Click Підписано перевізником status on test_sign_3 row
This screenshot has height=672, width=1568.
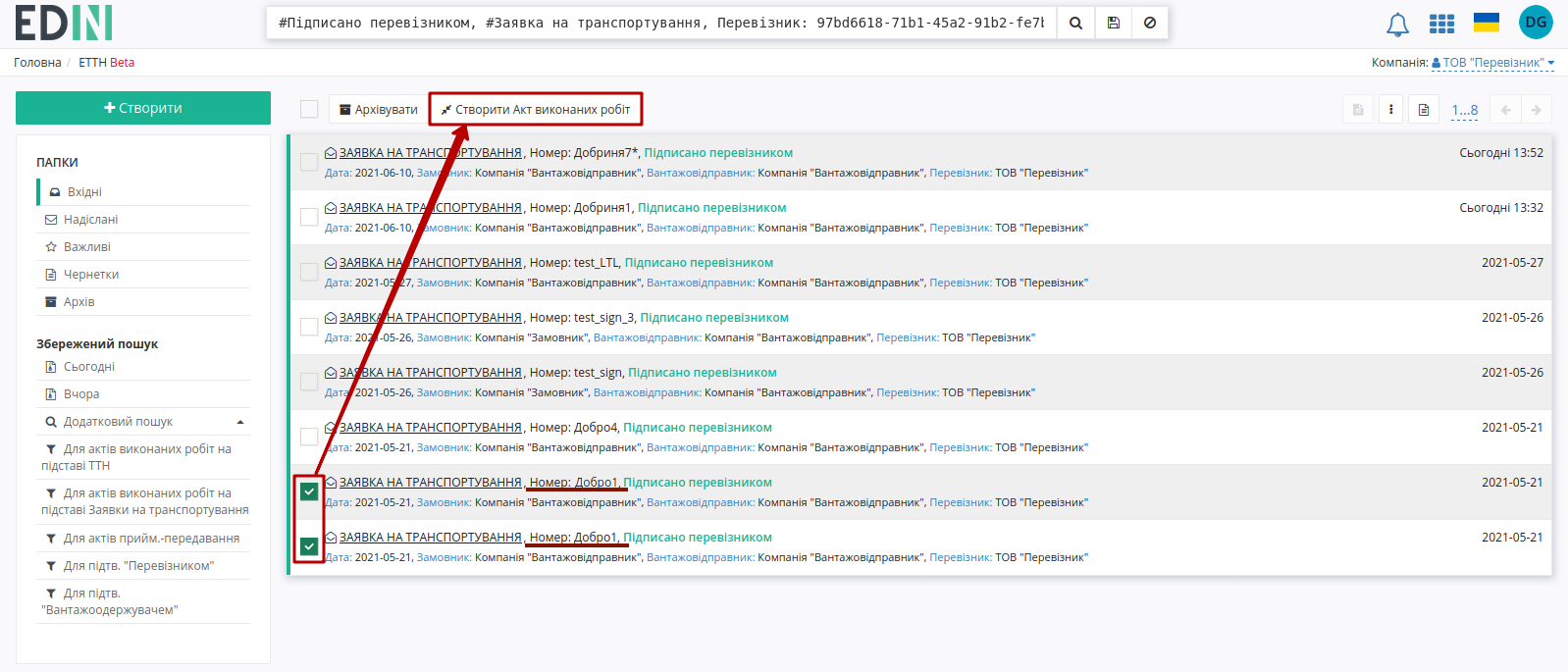tap(714, 318)
